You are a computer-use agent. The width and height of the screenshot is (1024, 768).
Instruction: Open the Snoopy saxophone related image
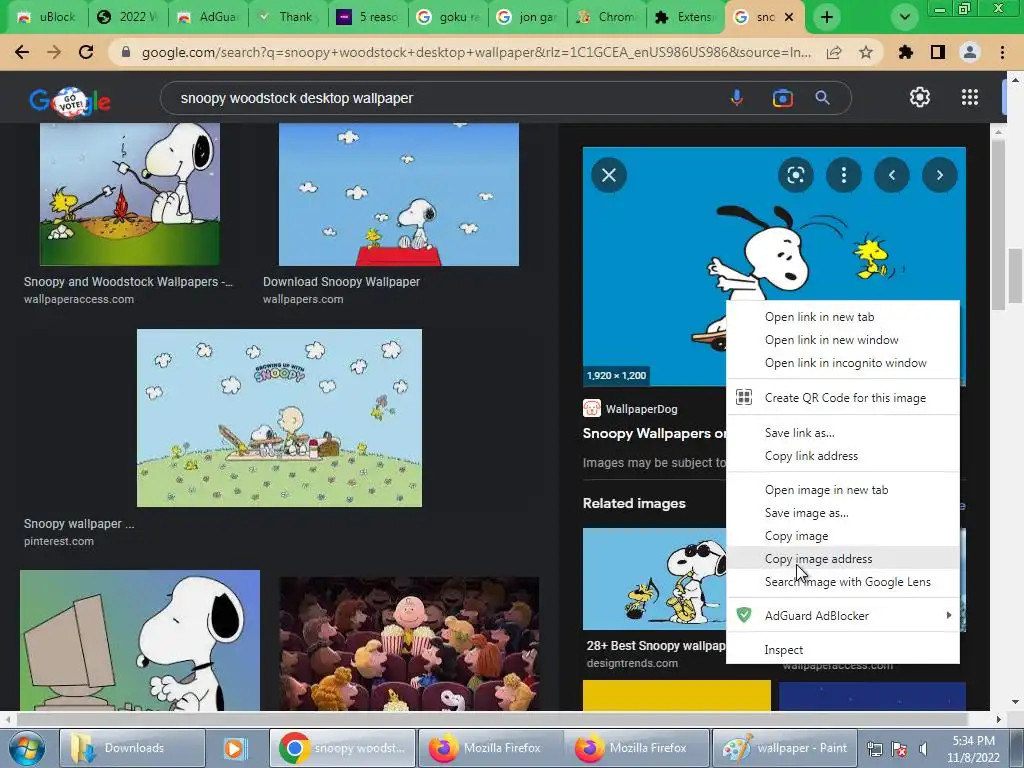coord(654,579)
